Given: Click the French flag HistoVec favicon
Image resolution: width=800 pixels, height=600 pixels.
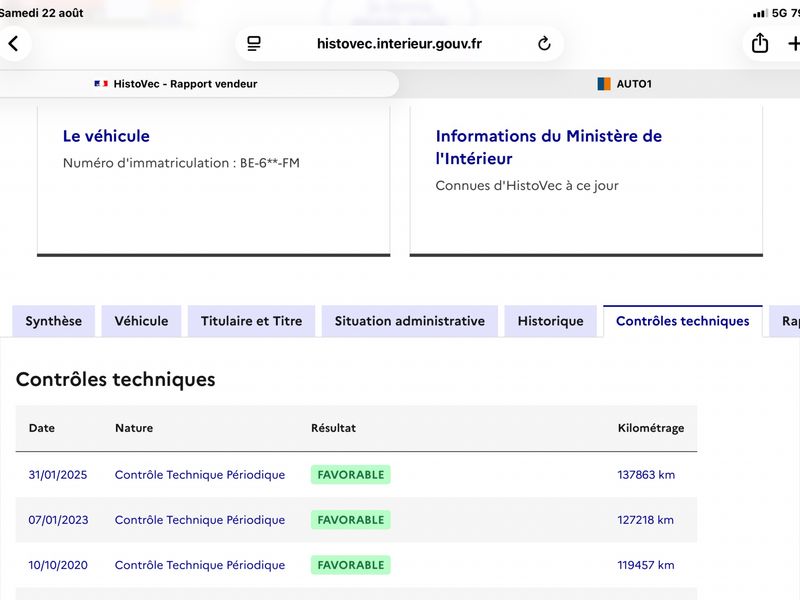Looking at the screenshot, I should click(101, 84).
